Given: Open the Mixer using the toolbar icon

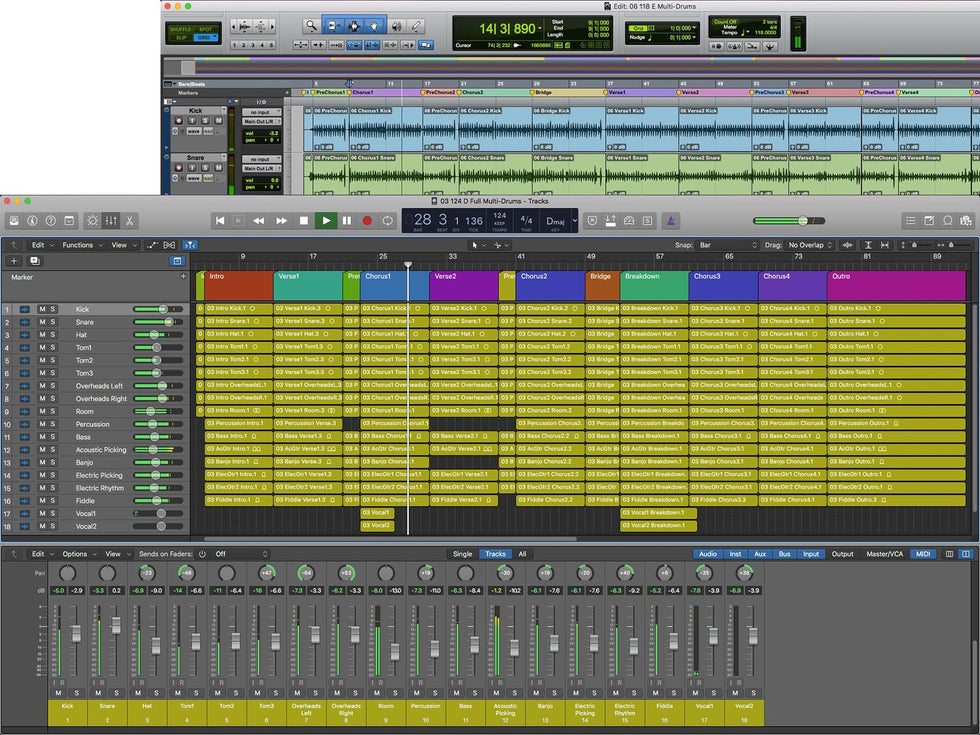Looking at the screenshot, I should coord(111,220).
